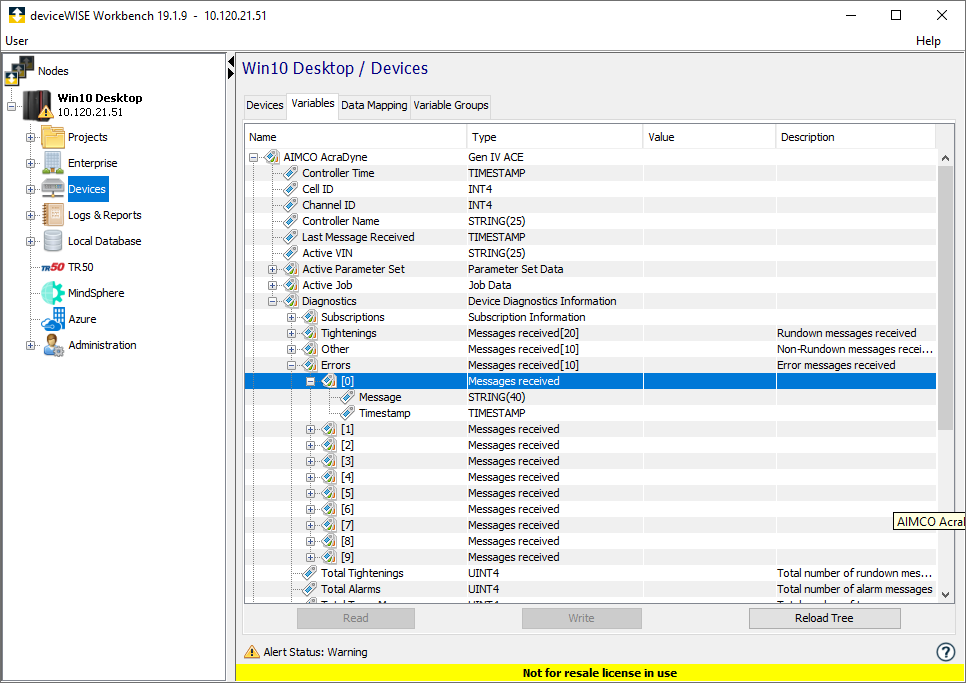Click the Reload Tree button
The image size is (966, 683).
(x=824, y=618)
